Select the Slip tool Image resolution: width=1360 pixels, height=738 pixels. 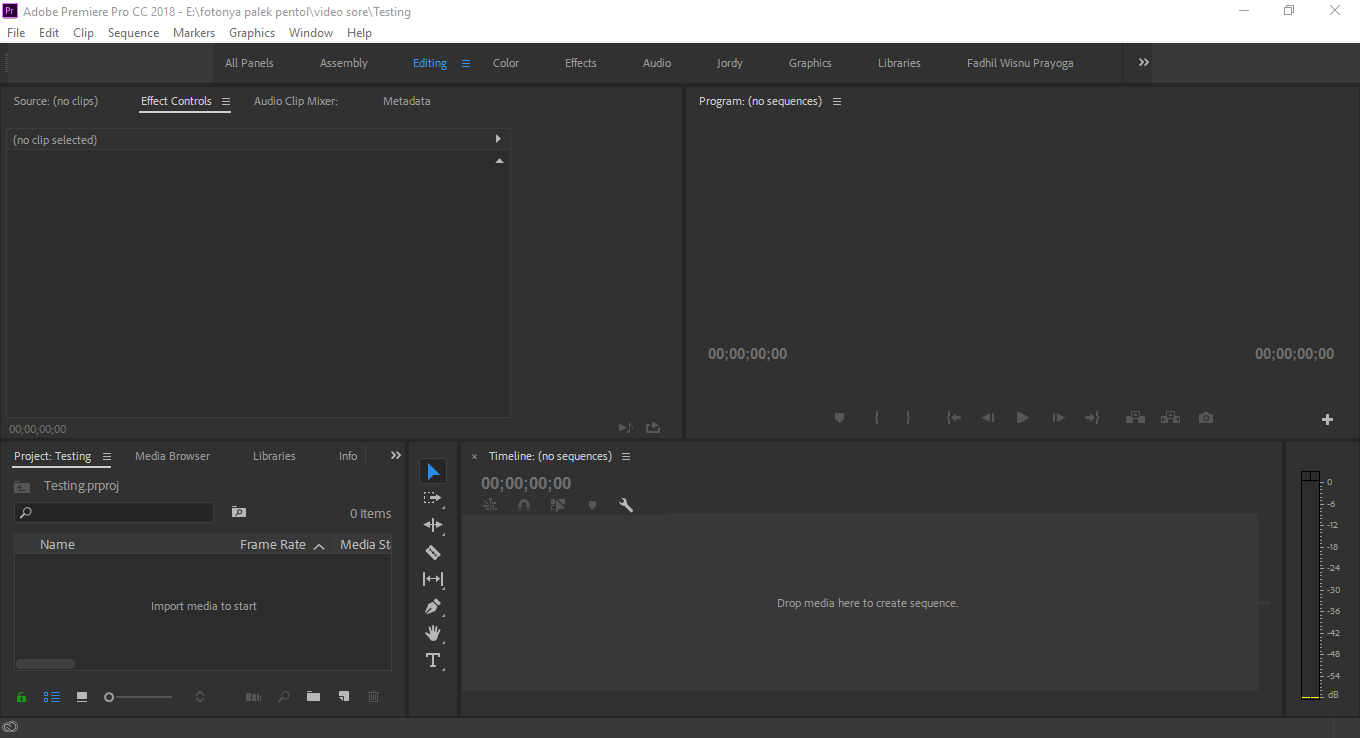433,579
